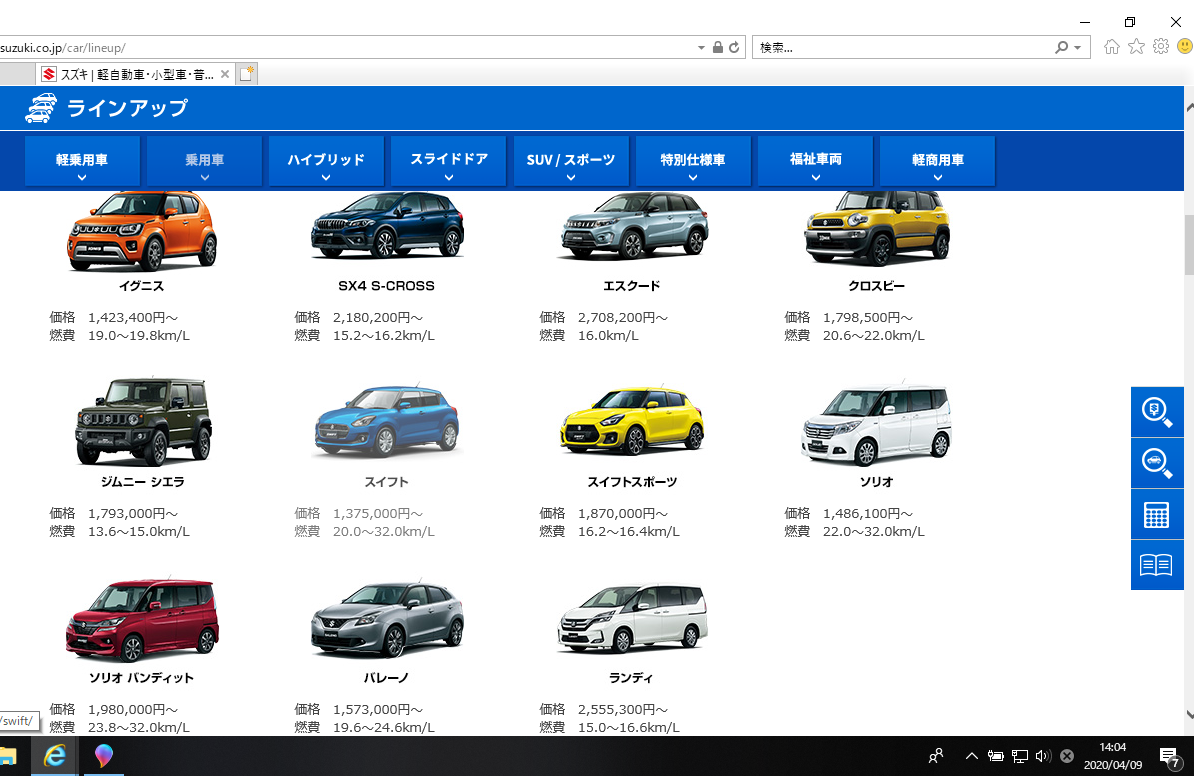This screenshot has height=776, width=1194.
Task: Open File Explorer from the taskbar
Action: 8,755
